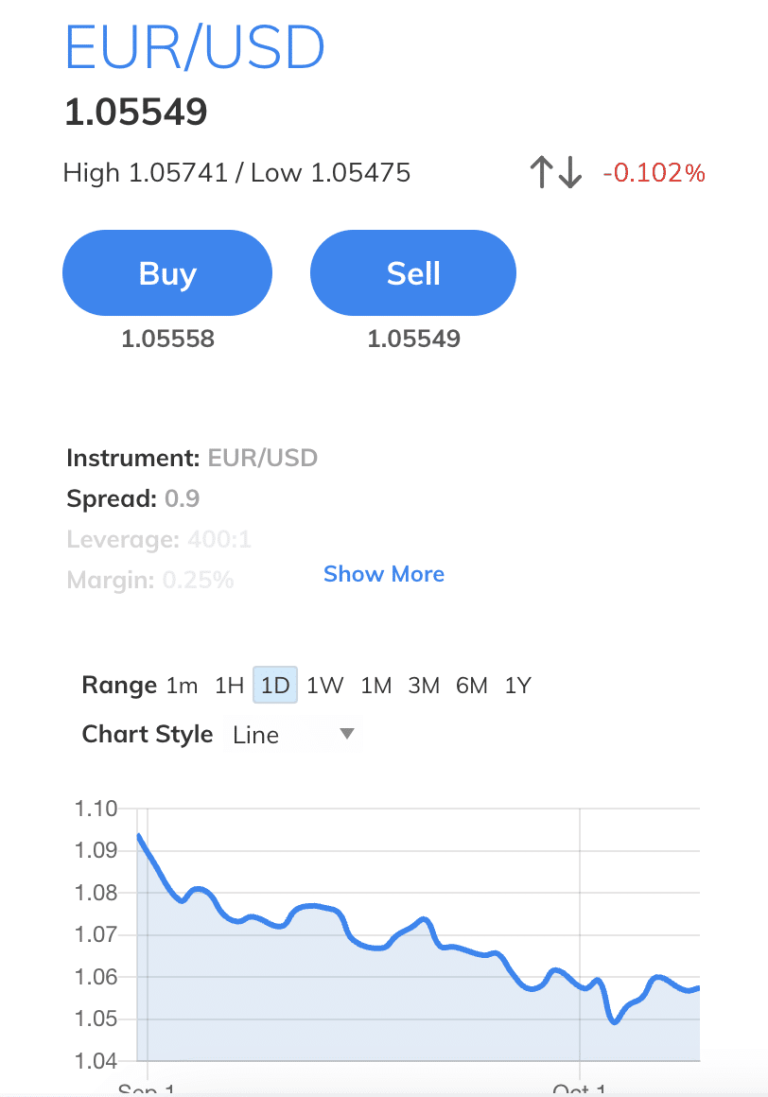
Task: Click the chart's lowest dip after Oct 1
Action: click(x=615, y=1021)
